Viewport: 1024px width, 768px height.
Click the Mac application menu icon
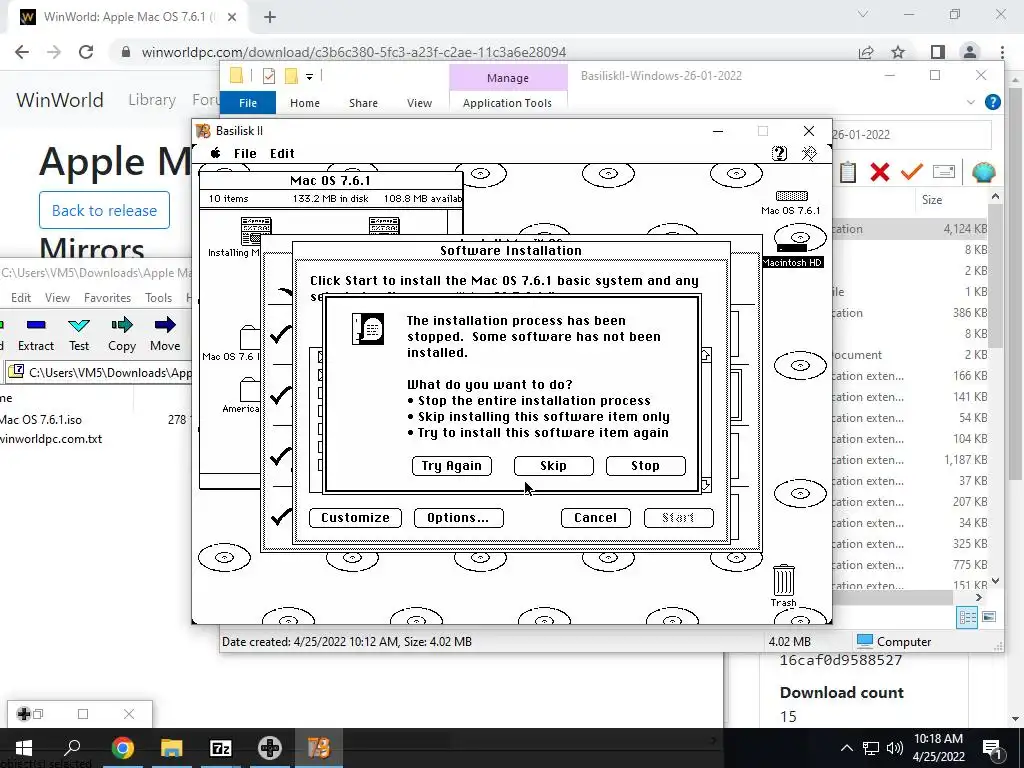point(809,153)
